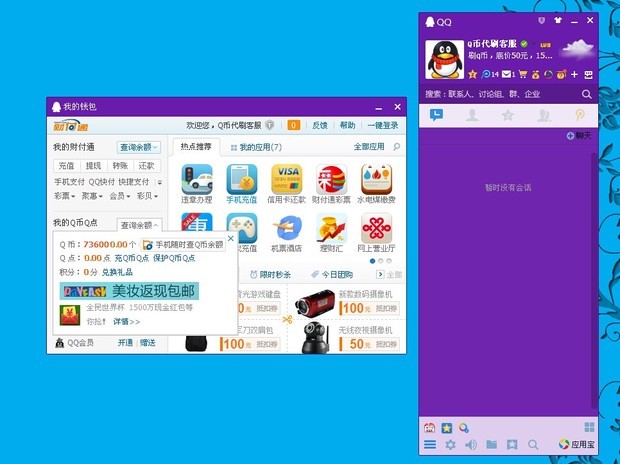Open the 财付通彩票 lottery app
The image size is (620, 464).
coord(331,184)
